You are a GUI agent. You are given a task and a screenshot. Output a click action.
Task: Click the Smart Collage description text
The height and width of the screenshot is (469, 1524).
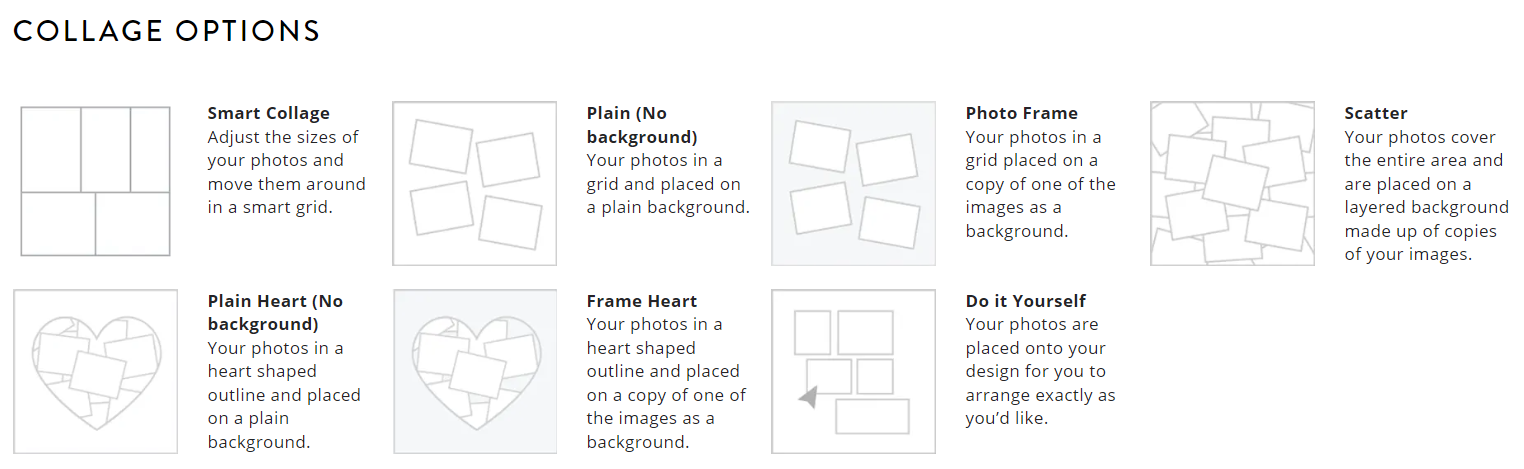coord(286,172)
